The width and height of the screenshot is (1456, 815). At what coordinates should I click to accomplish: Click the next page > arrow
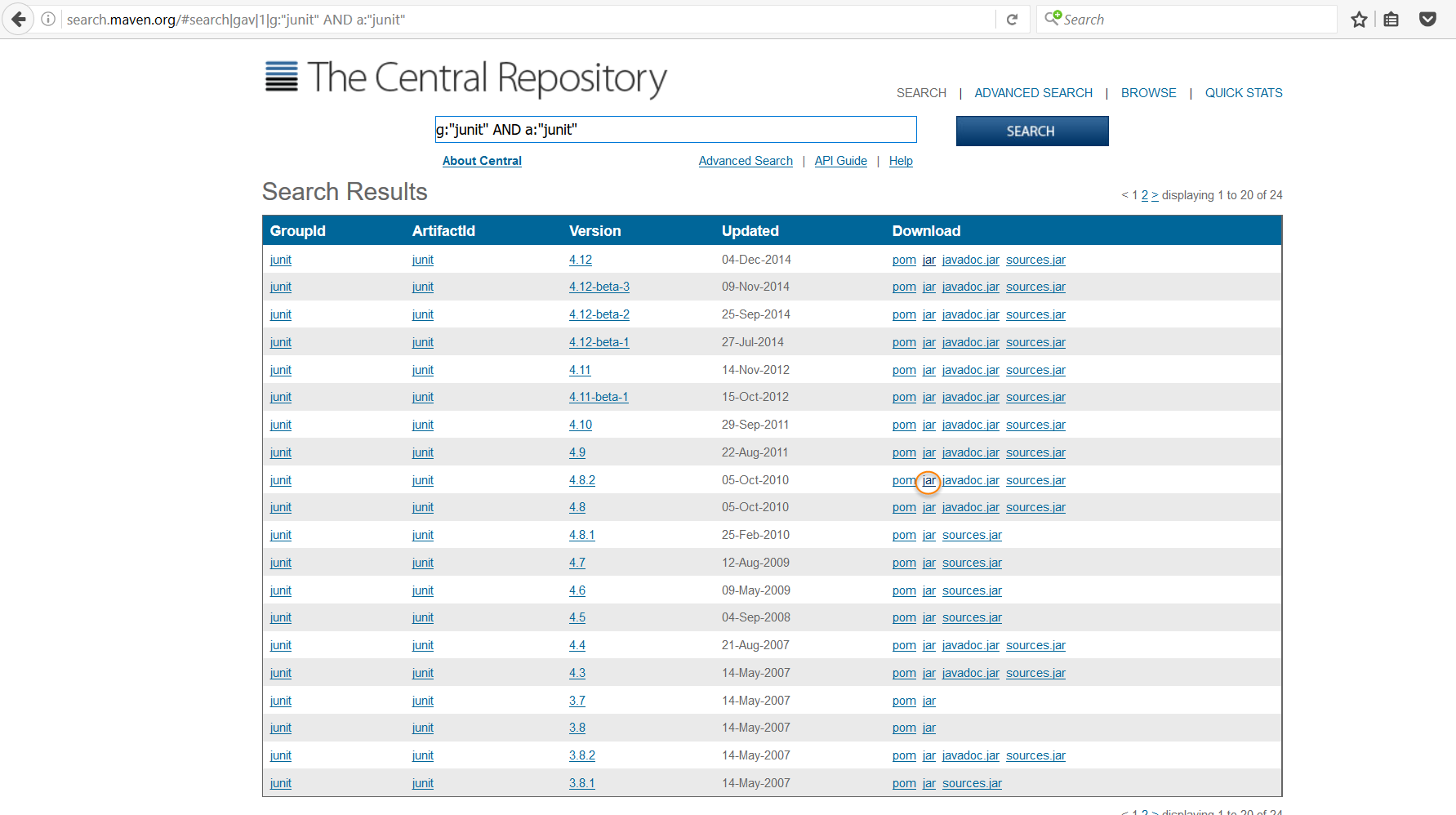coord(1155,195)
